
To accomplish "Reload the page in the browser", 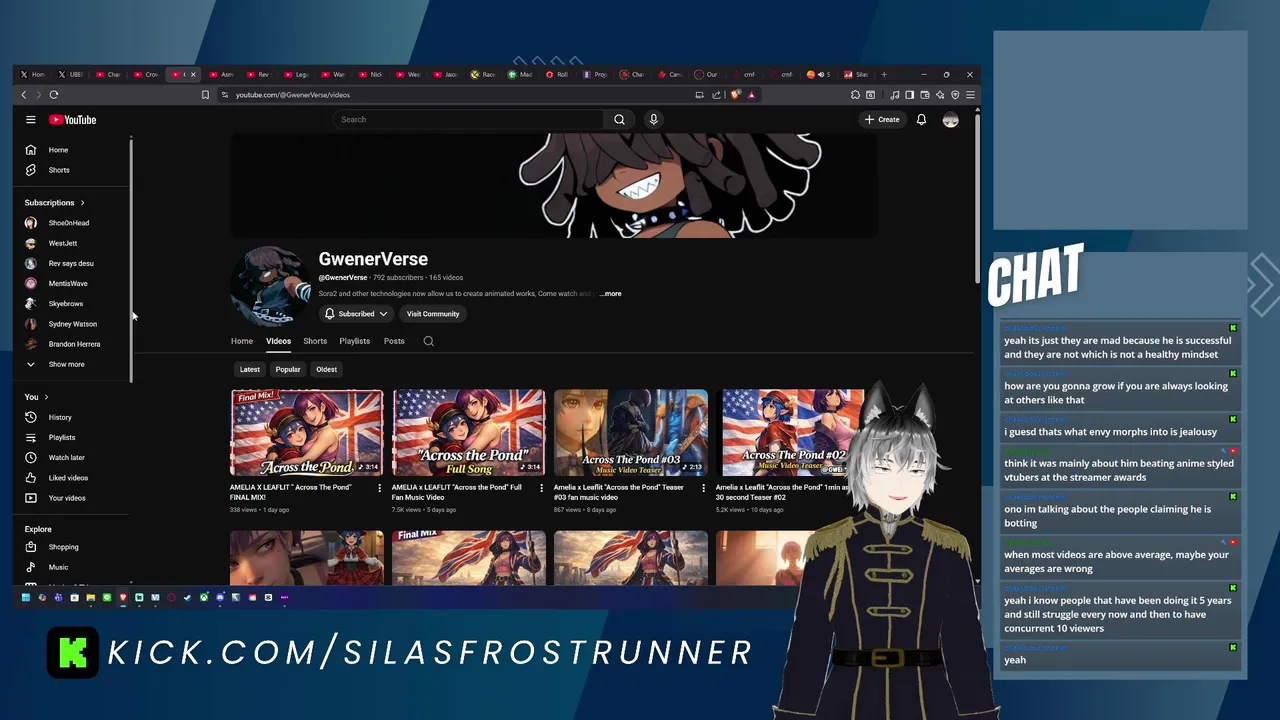I will [54, 95].
